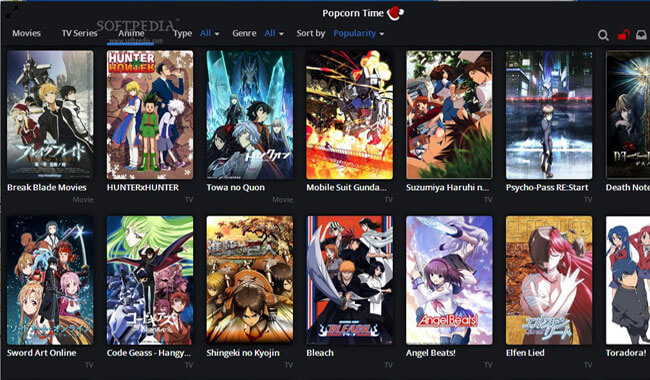Select the Towa no Quon poster
Viewport: 650px width, 380px height.
click(250, 115)
